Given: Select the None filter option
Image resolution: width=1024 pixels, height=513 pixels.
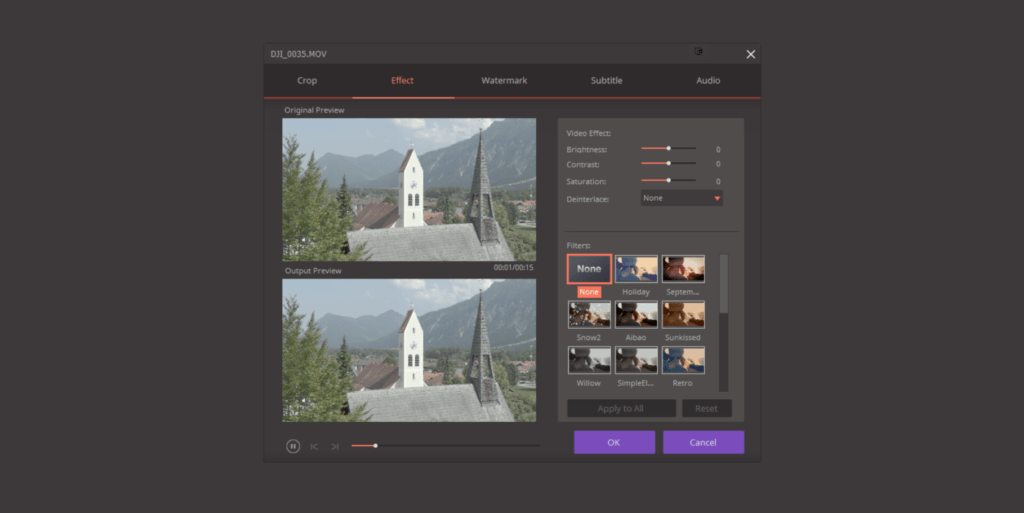Looking at the screenshot, I should point(589,269).
